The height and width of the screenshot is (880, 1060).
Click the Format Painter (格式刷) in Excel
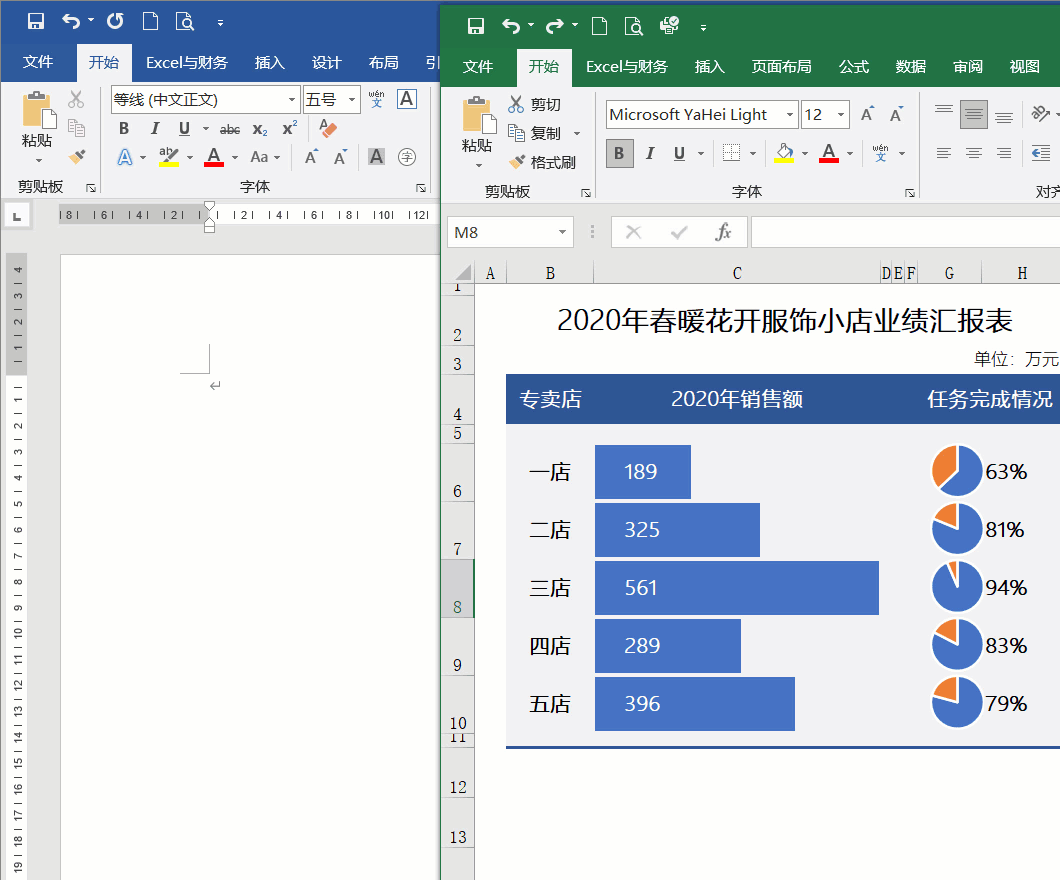tap(542, 162)
